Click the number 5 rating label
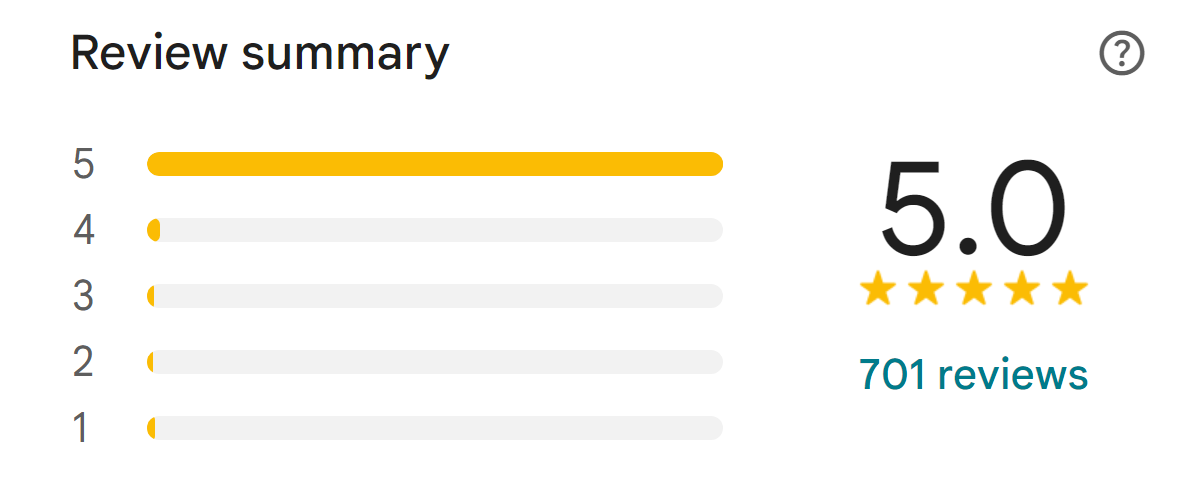The width and height of the screenshot is (1203, 491). click(84, 164)
